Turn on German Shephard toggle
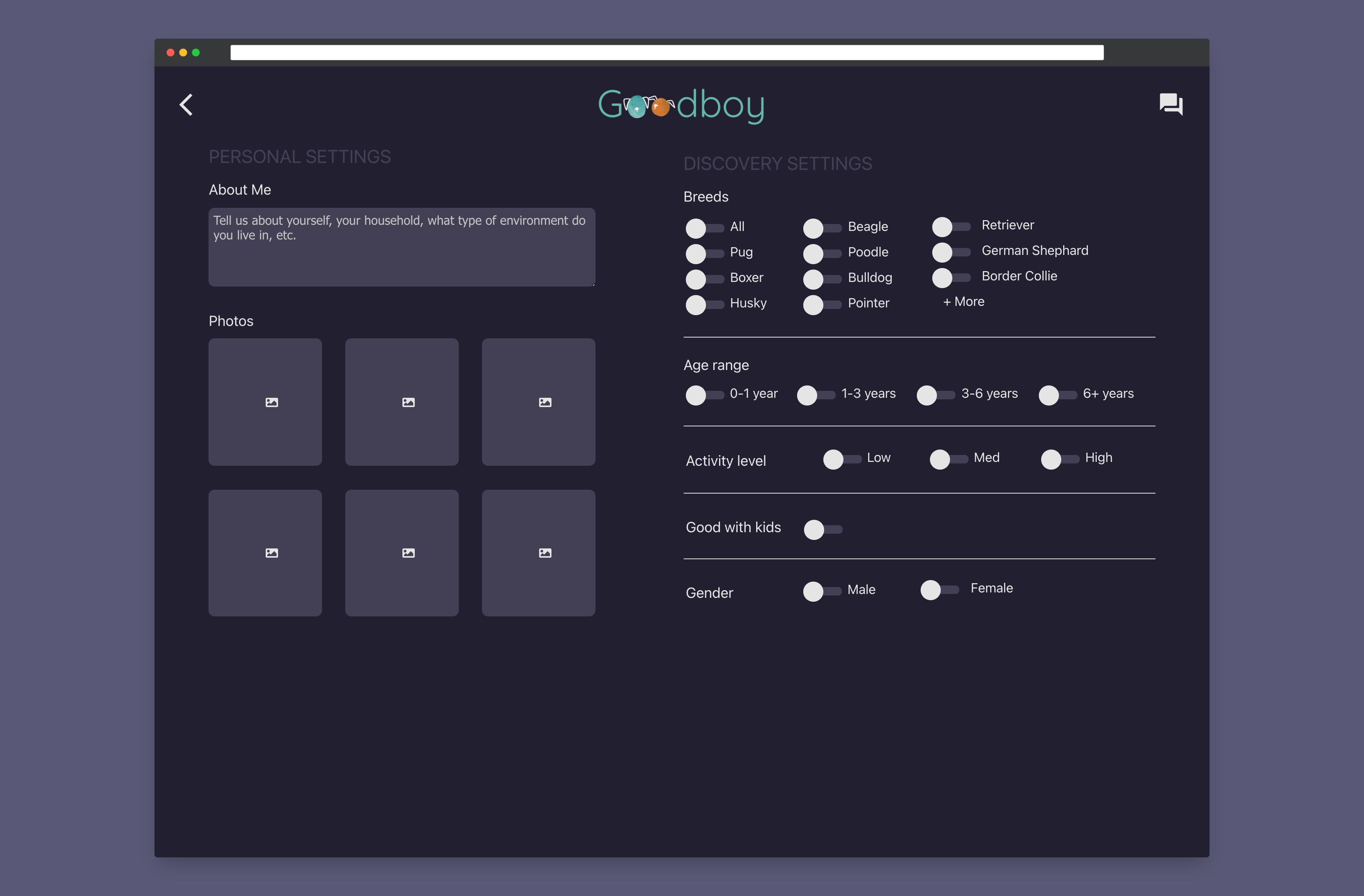The width and height of the screenshot is (1364, 896). coord(950,252)
